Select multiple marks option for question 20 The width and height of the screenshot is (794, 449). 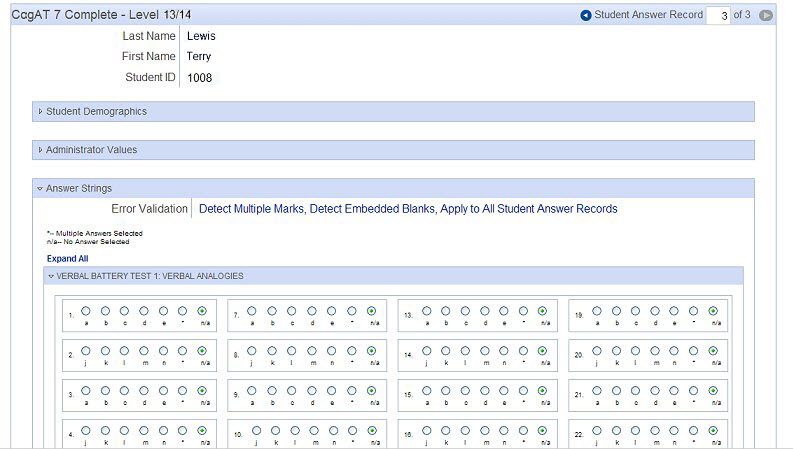(x=693, y=351)
